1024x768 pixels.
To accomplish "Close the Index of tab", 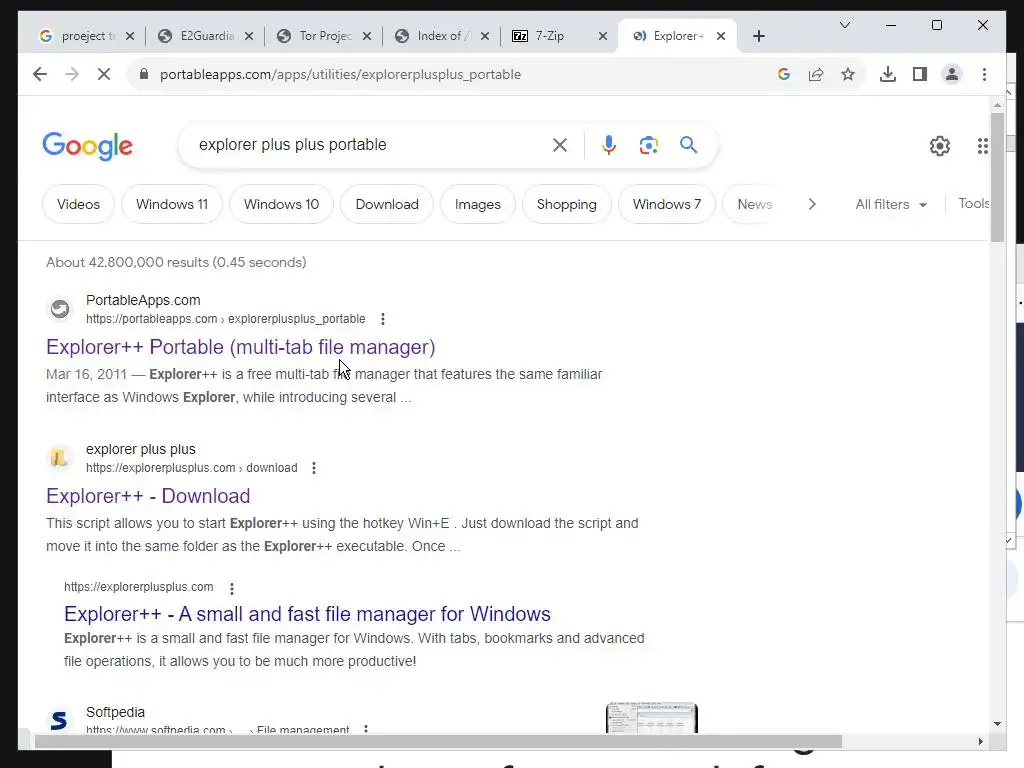I will pos(485,36).
